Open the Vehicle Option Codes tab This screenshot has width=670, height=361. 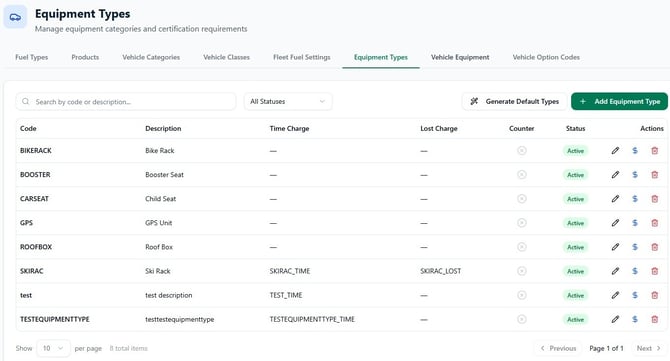(546, 57)
